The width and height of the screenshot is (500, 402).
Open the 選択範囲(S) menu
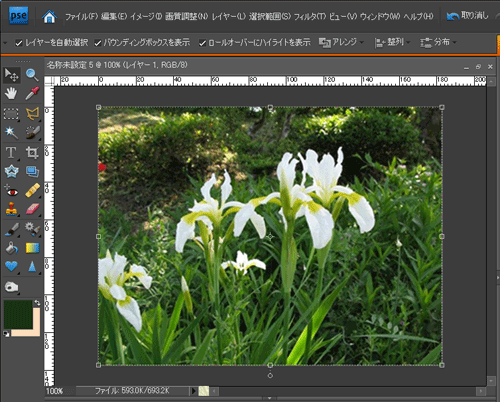pyautogui.click(x=270, y=16)
